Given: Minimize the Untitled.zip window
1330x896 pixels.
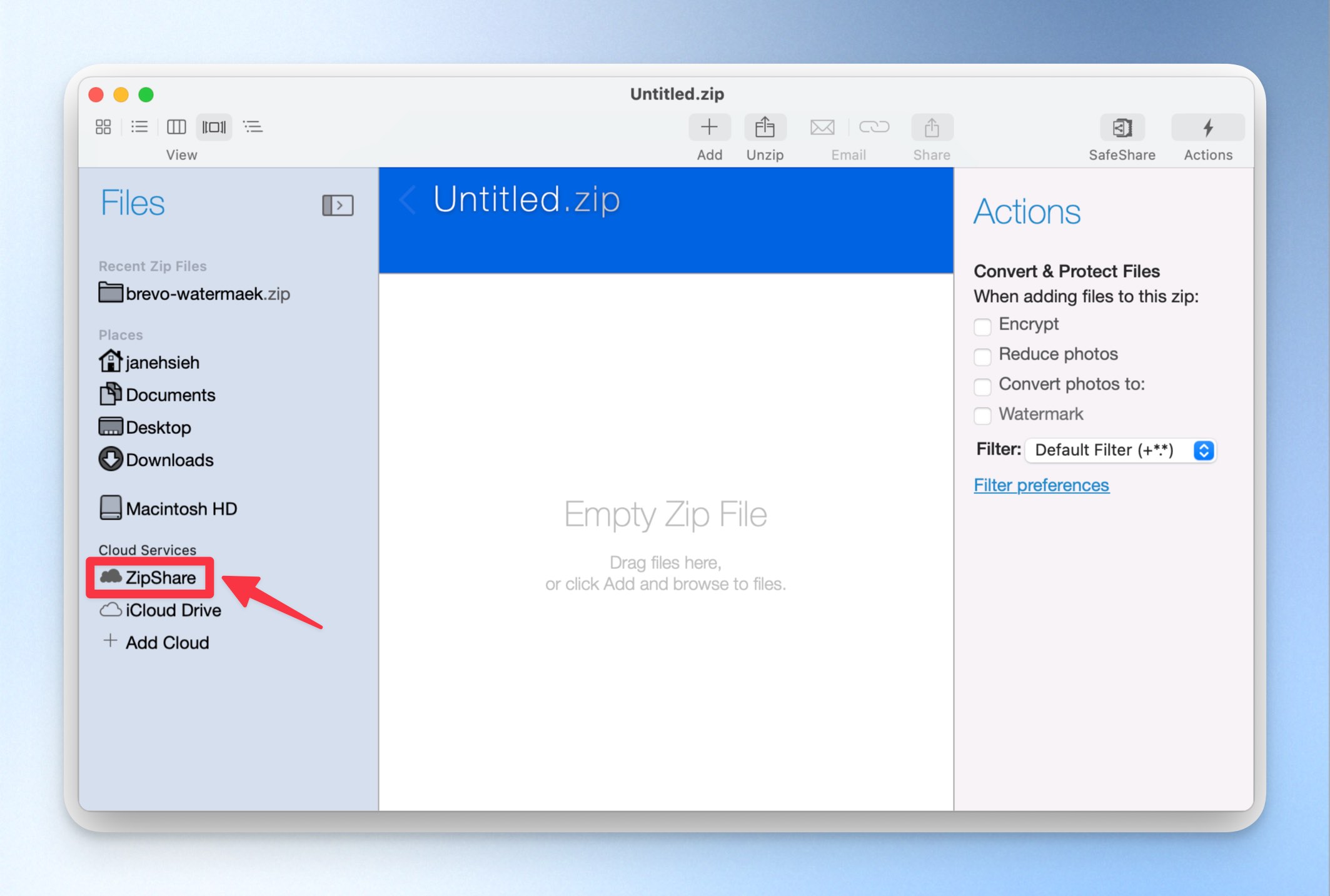Looking at the screenshot, I should click(121, 94).
